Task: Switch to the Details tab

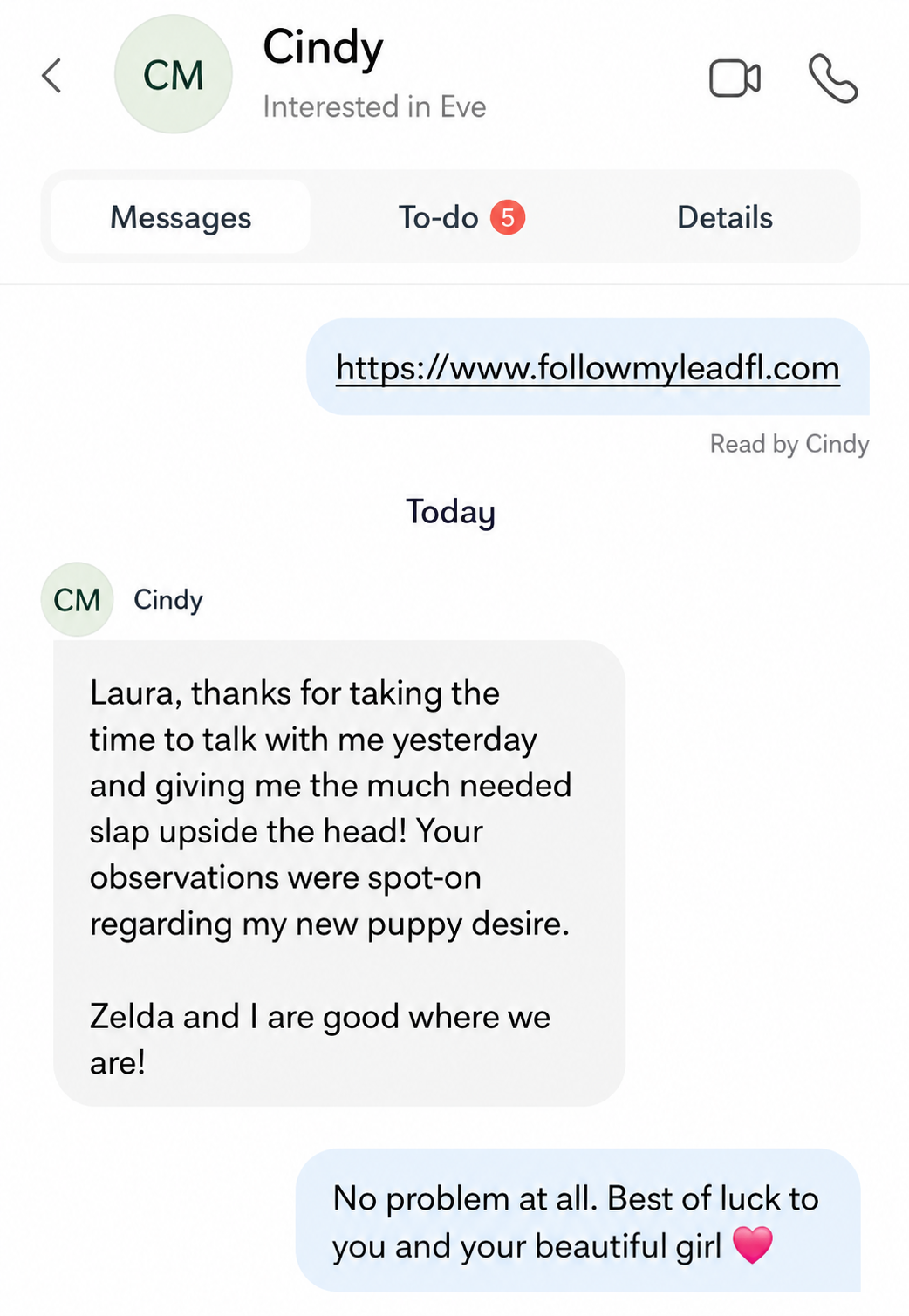Action: click(x=725, y=217)
